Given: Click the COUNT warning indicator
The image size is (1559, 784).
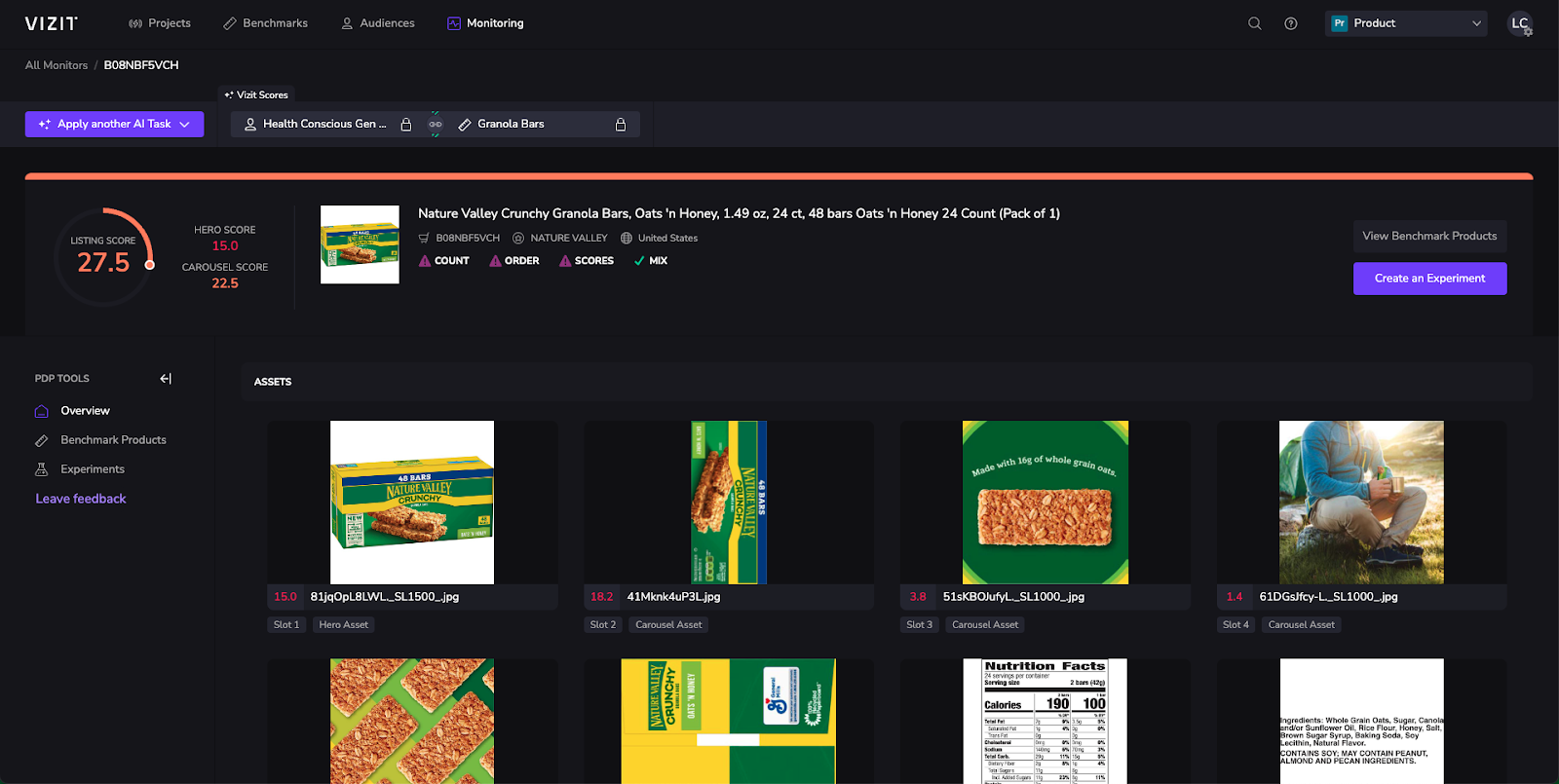Looking at the screenshot, I should 444,261.
